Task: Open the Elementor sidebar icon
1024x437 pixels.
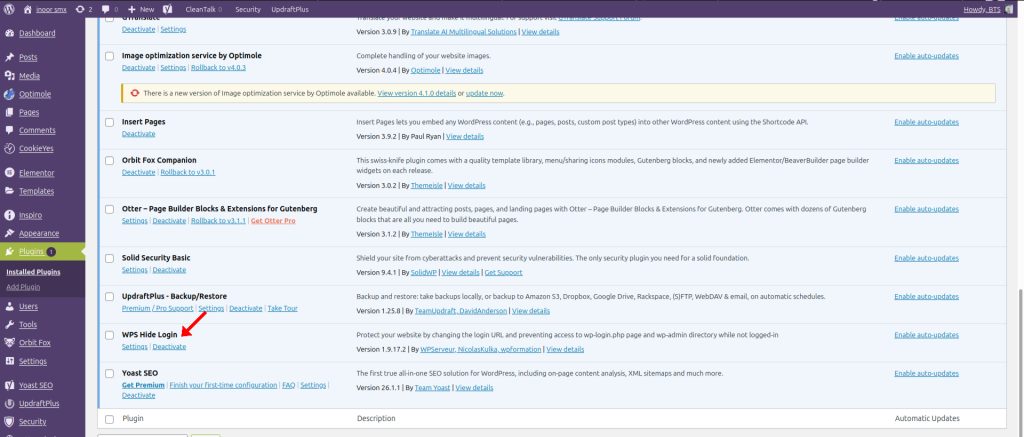Action: click(x=9, y=172)
